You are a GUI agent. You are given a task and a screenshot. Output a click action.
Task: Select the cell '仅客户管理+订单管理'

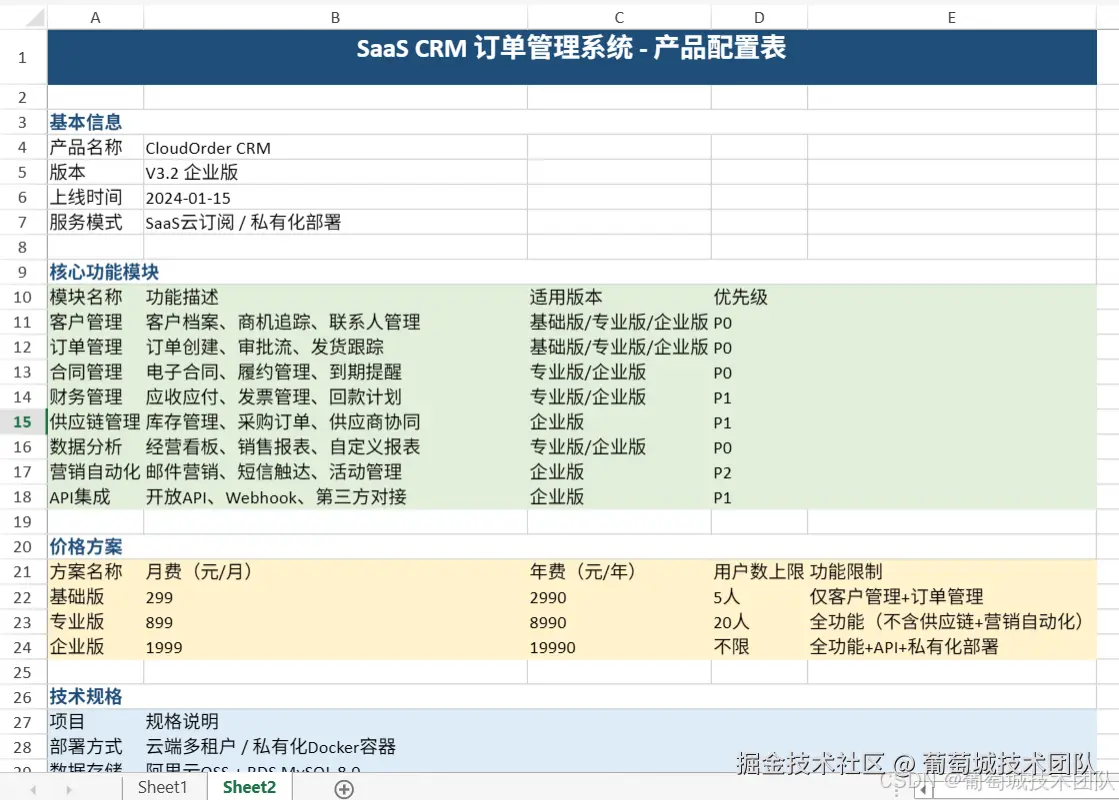[x=952, y=597]
